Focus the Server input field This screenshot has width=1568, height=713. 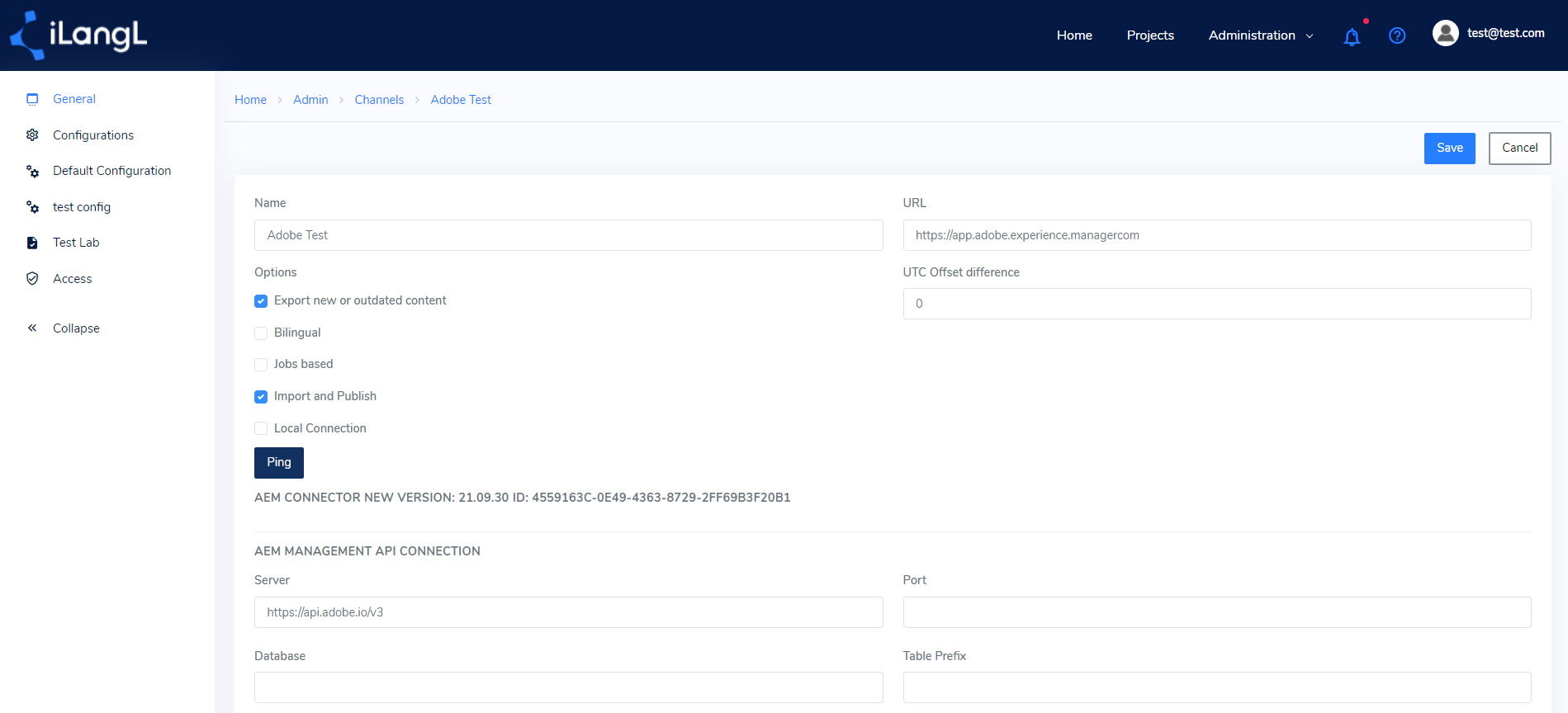click(x=569, y=612)
